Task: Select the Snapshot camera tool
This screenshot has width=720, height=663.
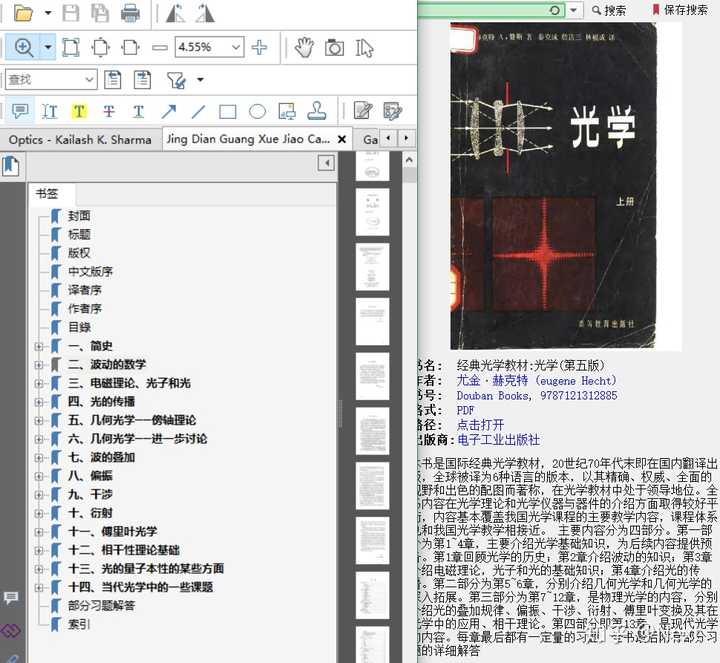Action: coord(334,47)
